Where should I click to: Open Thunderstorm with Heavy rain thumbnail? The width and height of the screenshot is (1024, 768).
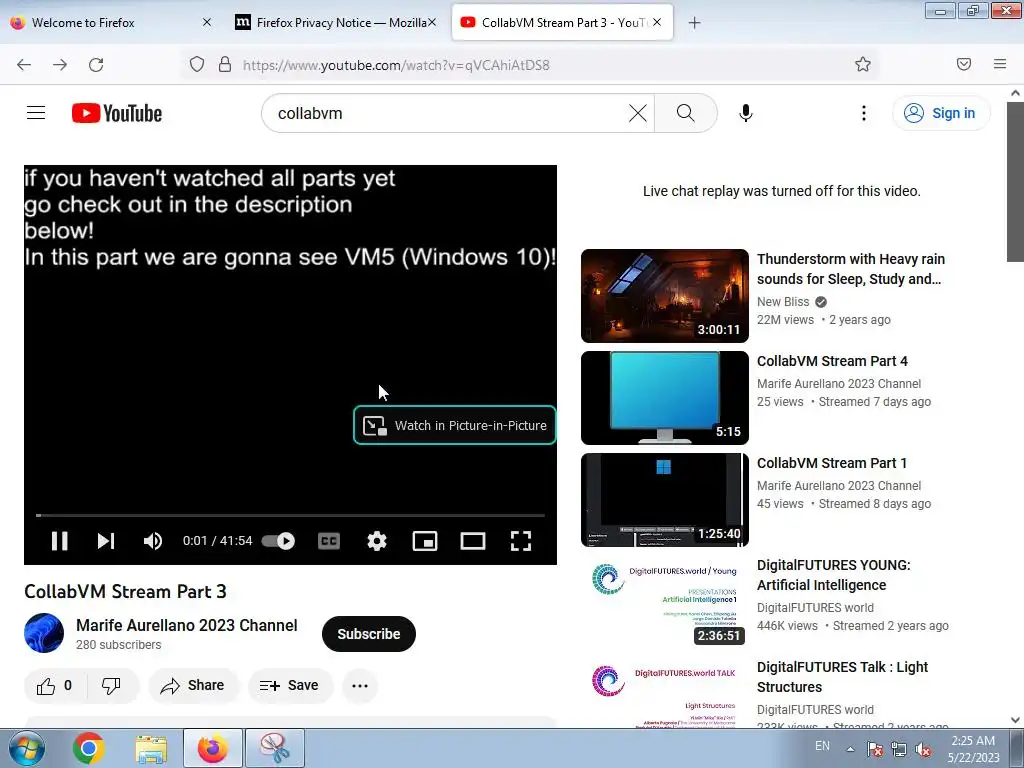point(665,296)
